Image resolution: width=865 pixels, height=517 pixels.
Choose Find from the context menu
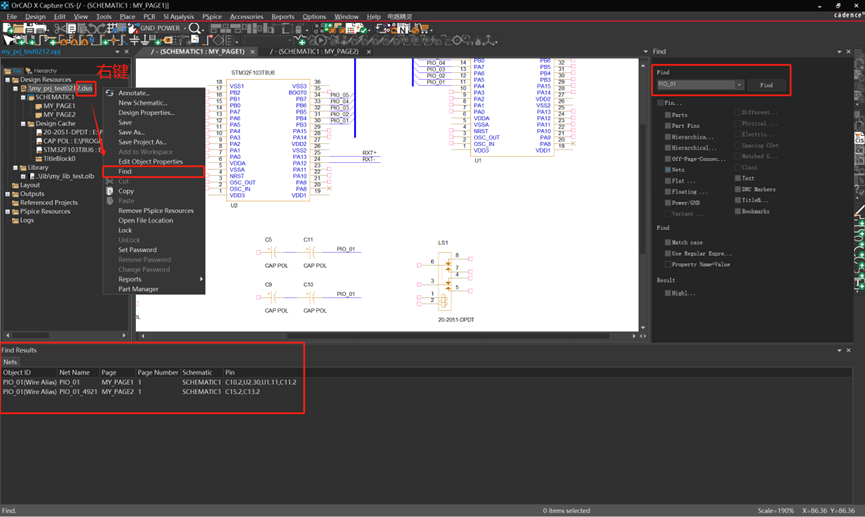coord(153,172)
